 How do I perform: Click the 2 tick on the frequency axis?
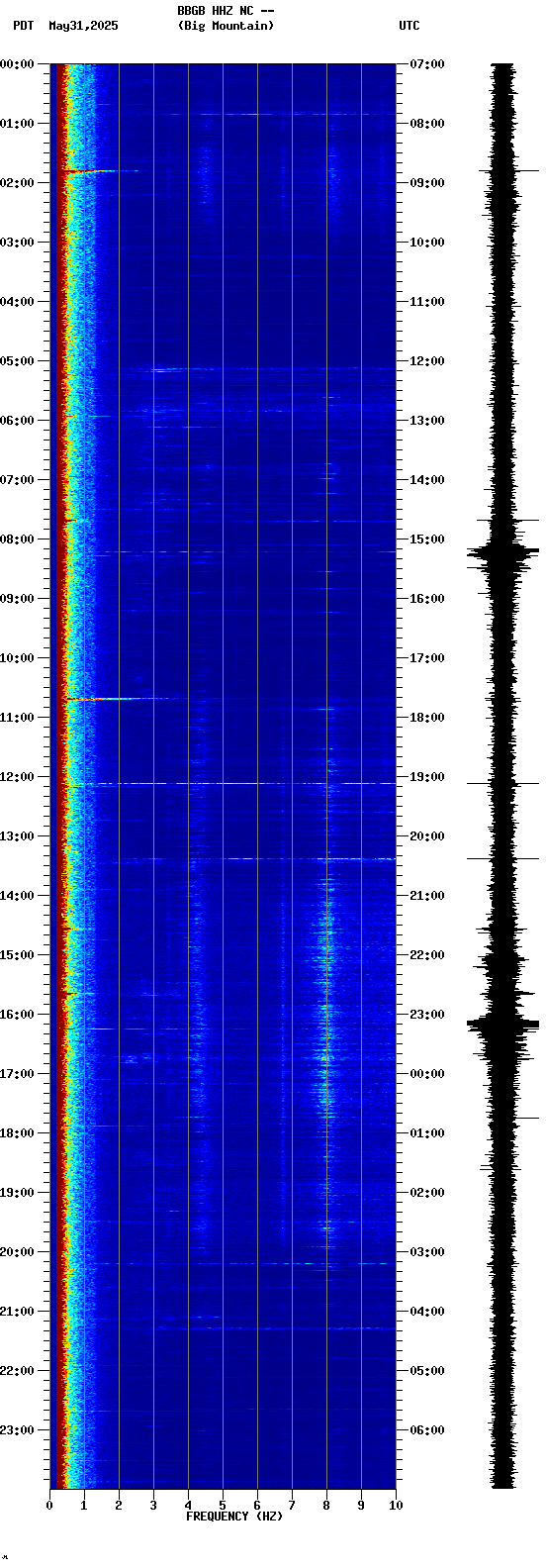119,1506
